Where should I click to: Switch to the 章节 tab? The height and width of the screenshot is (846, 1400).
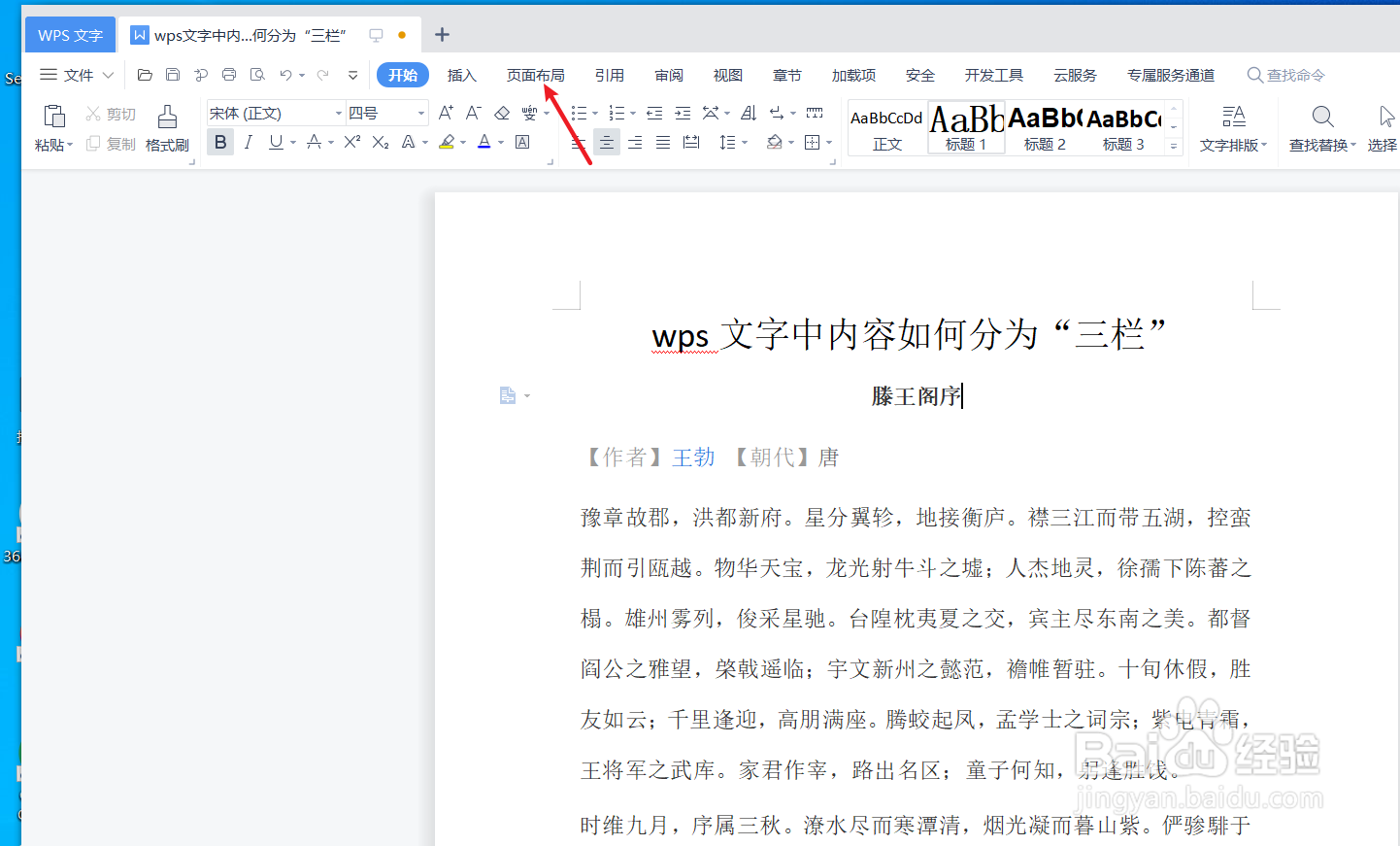787,75
